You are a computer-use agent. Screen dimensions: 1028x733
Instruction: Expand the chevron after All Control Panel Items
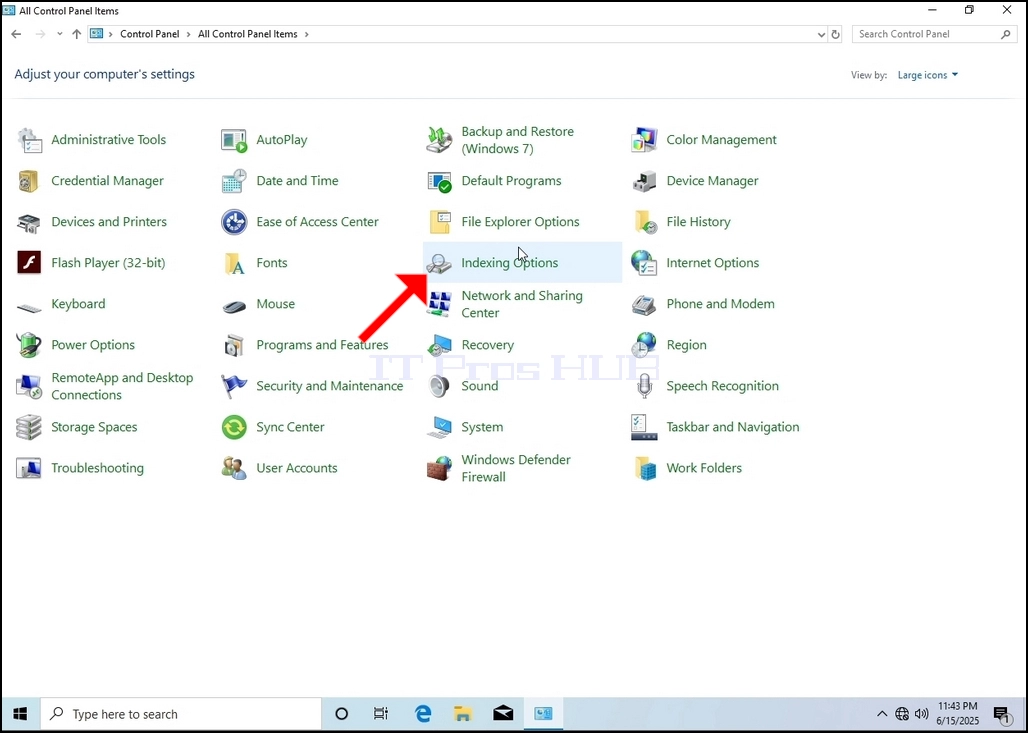pyautogui.click(x=306, y=34)
